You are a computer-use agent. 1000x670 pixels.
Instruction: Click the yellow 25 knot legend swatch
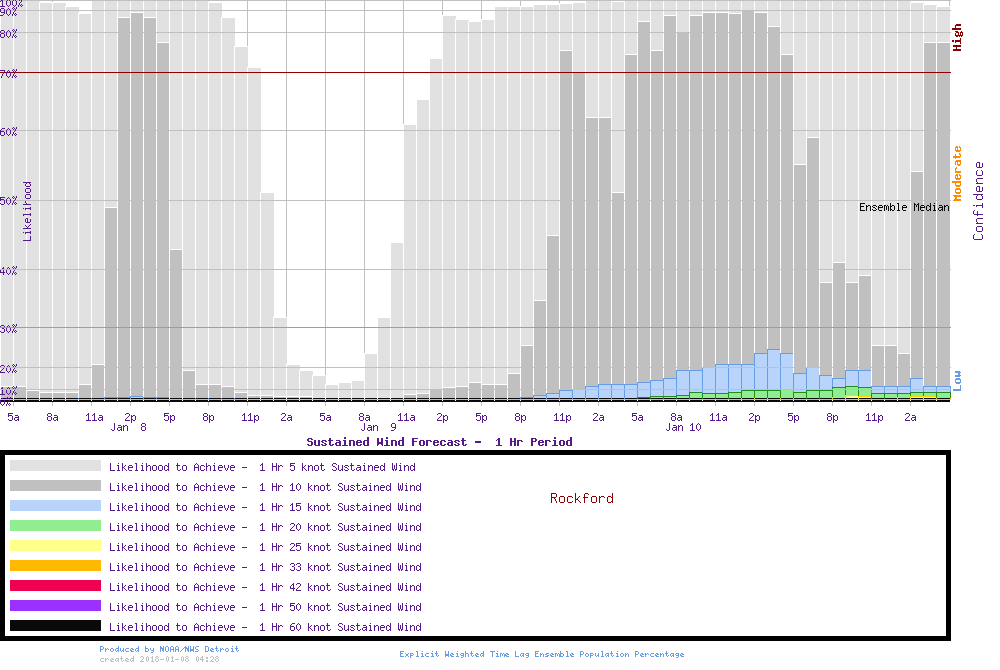[x=55, y=546]
